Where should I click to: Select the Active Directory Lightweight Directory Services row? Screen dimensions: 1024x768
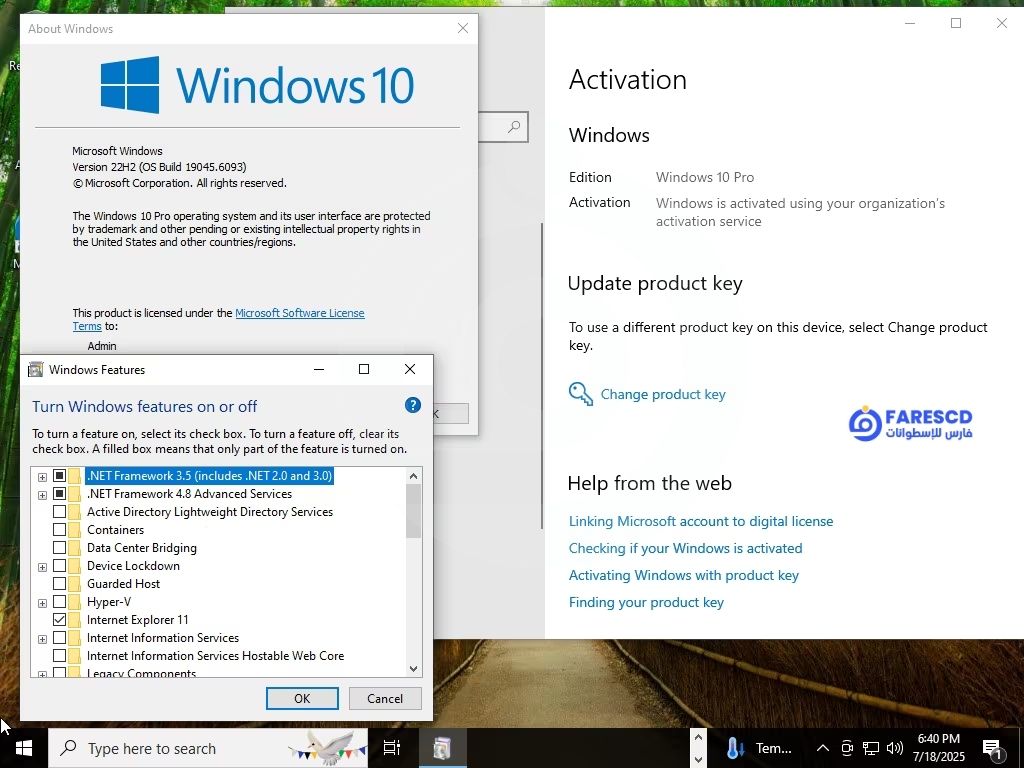(x=210, y=512)
